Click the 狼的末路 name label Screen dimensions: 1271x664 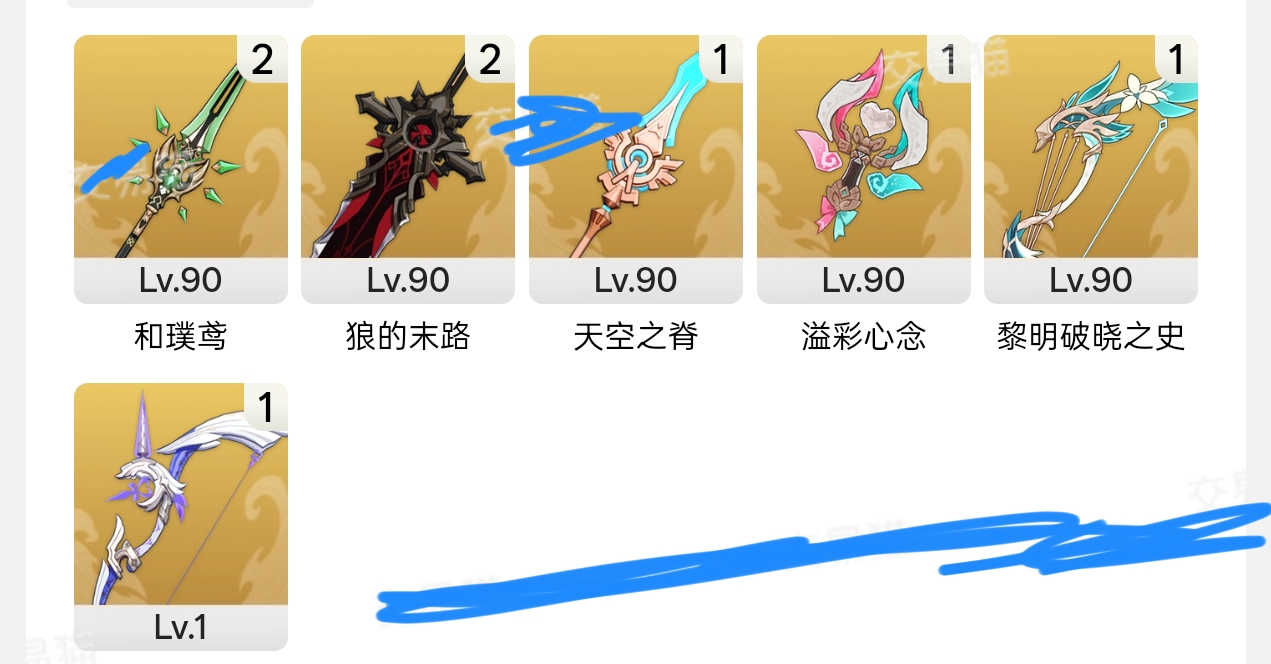coord(408,336)
